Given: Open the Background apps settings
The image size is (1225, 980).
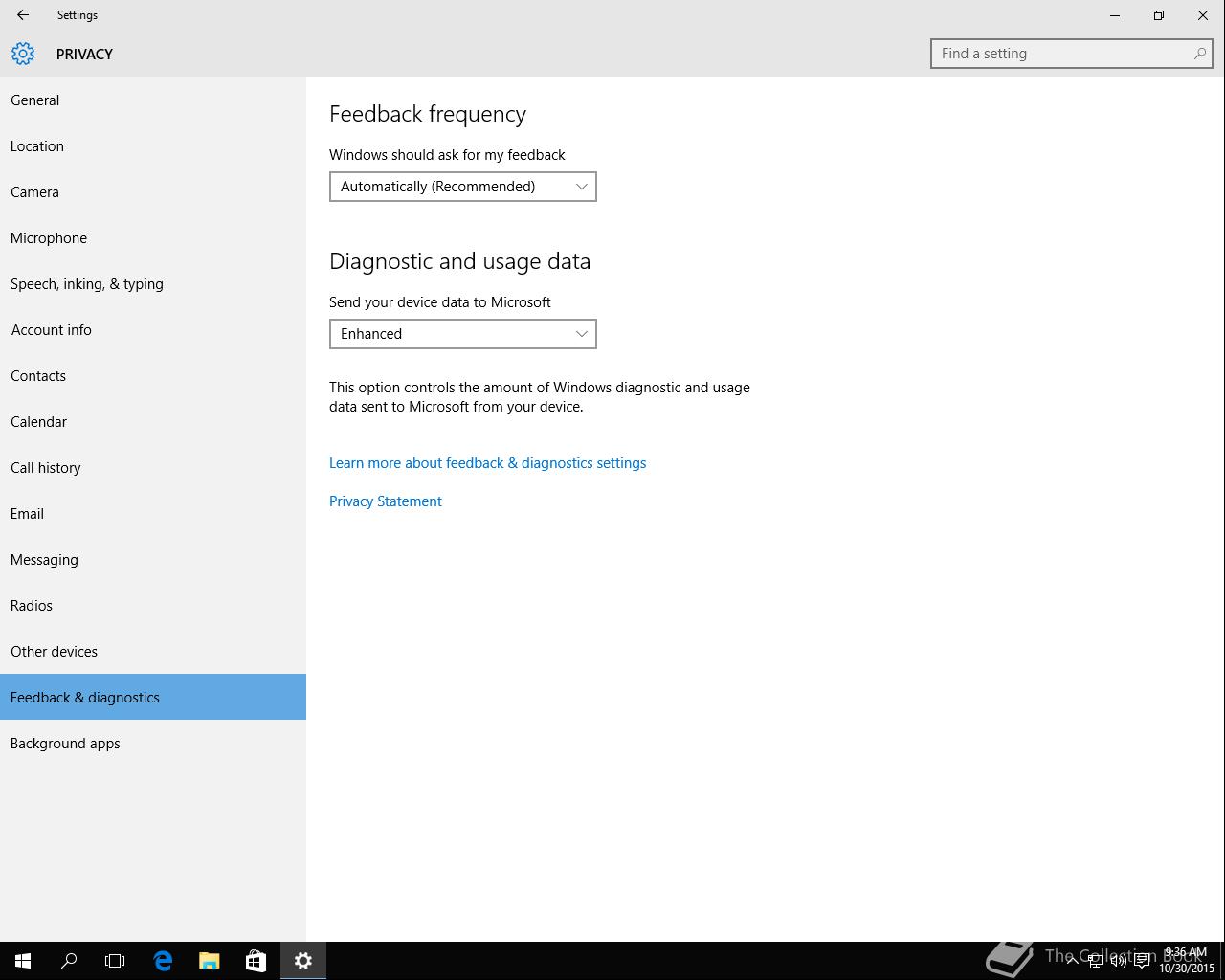Looking at the screenshot, I should [153, 744].
